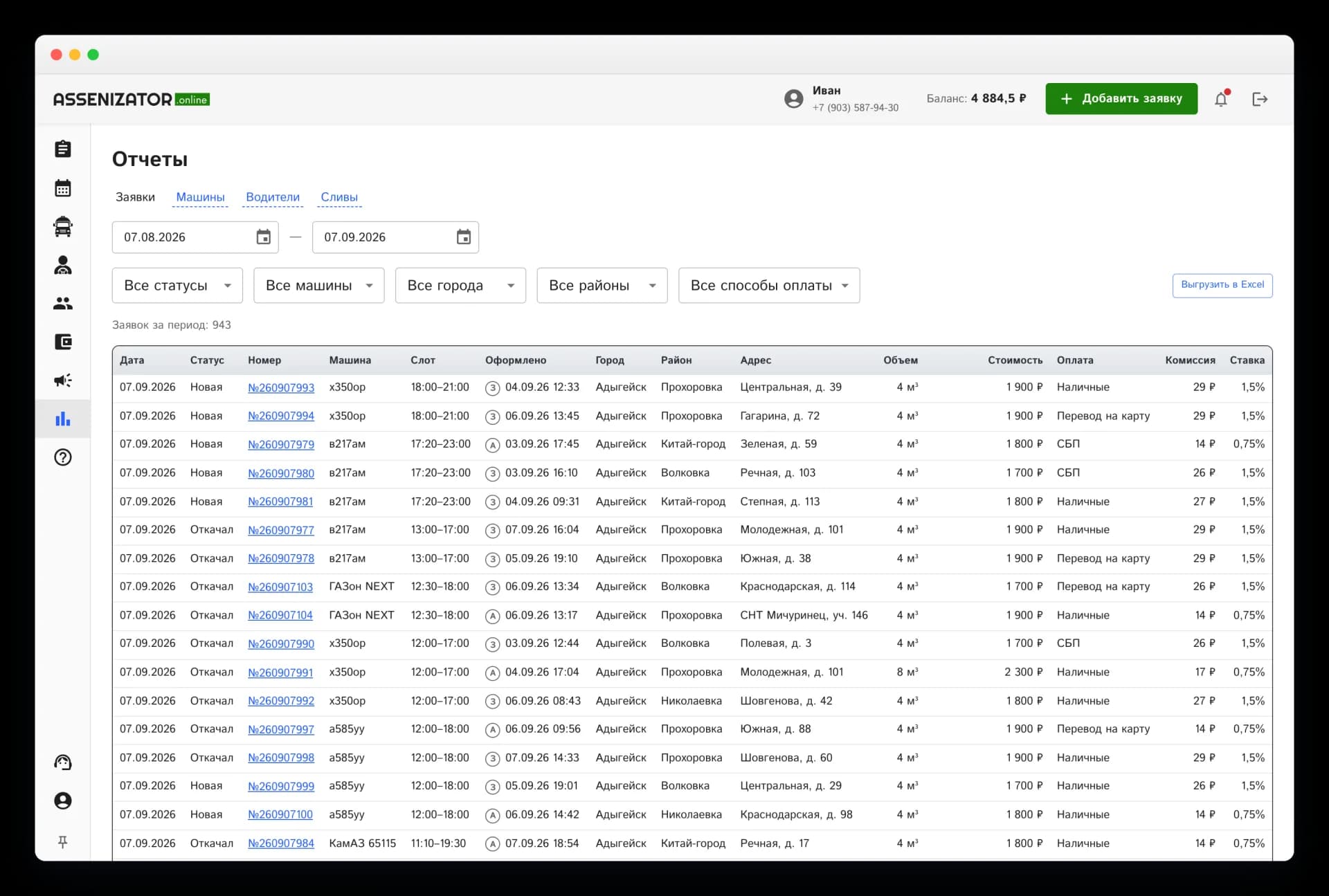This screenshot has width=1329, height=896.
Task: Expand the Все статусы dropdown
Action: (x=177, y=285)
